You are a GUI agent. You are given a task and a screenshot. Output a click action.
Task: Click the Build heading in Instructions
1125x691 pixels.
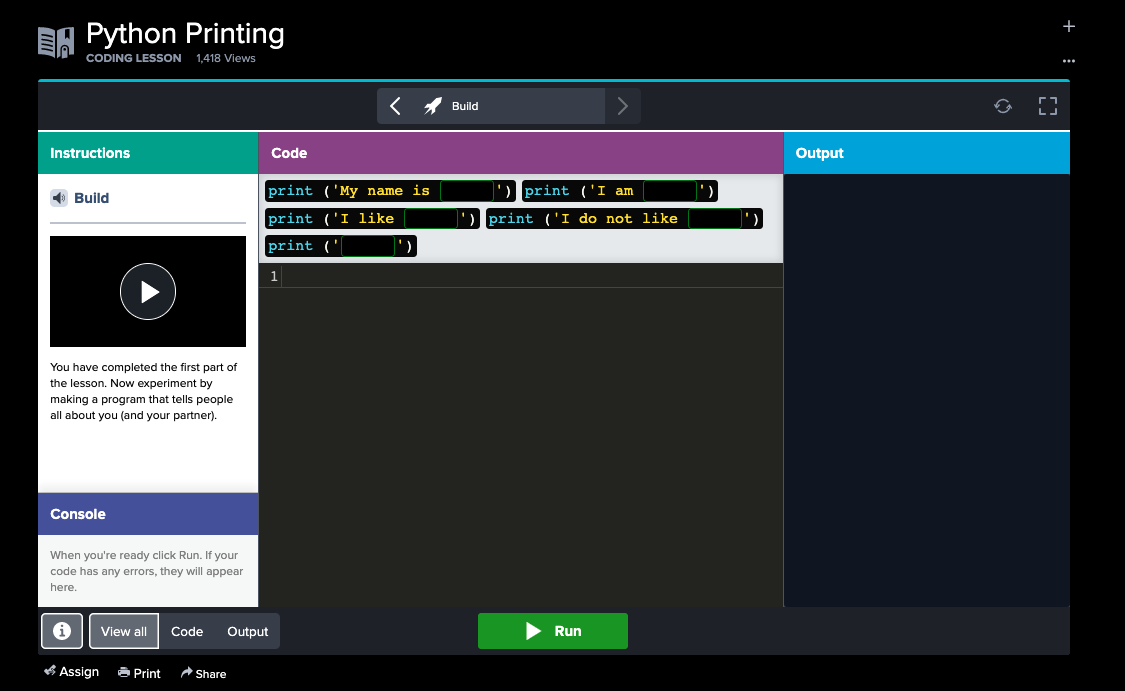(92, 198)
